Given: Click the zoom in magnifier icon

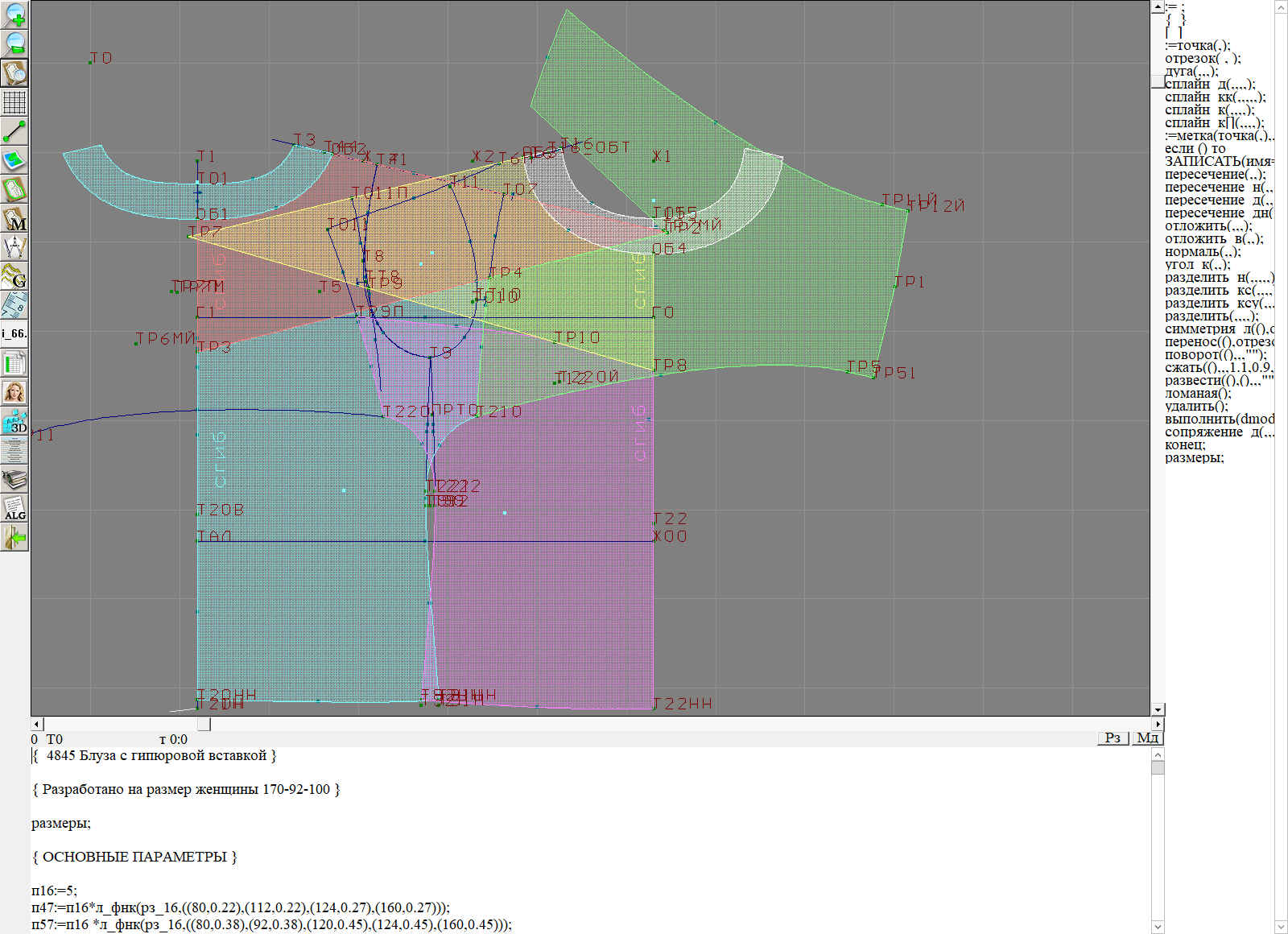Looking at the screenshot, I should click(14, 14).
